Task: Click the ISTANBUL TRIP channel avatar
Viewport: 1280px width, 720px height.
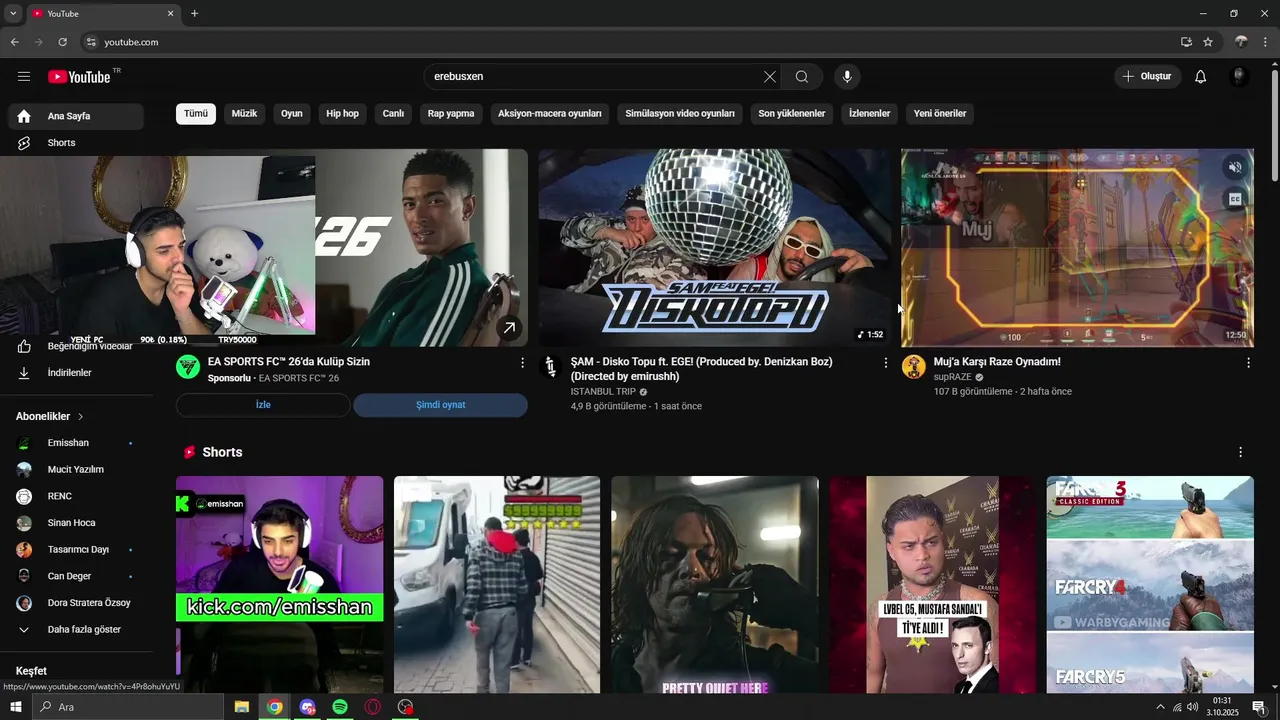Action: [550, 367]
